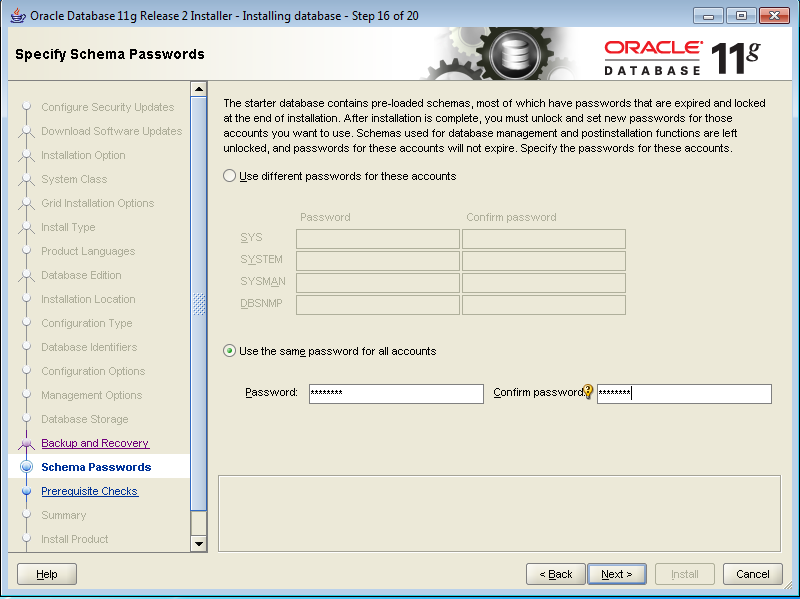Click the Download Software Updates step
This screenshot has width=800, height=599.
coord(112,131)
